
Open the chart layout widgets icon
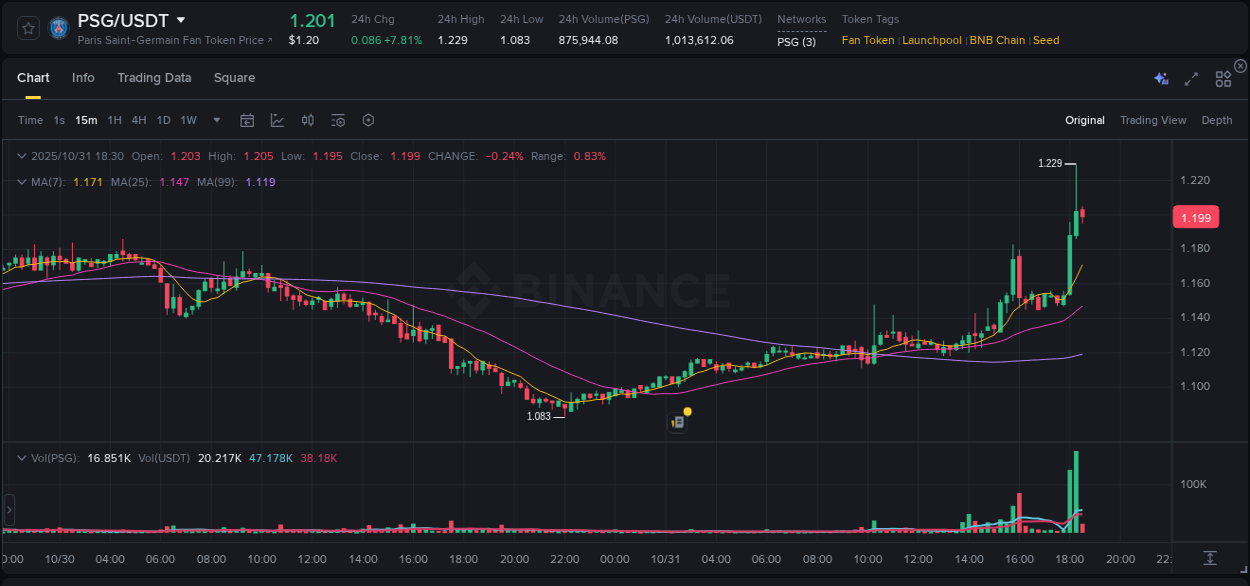click(1223, 79)
